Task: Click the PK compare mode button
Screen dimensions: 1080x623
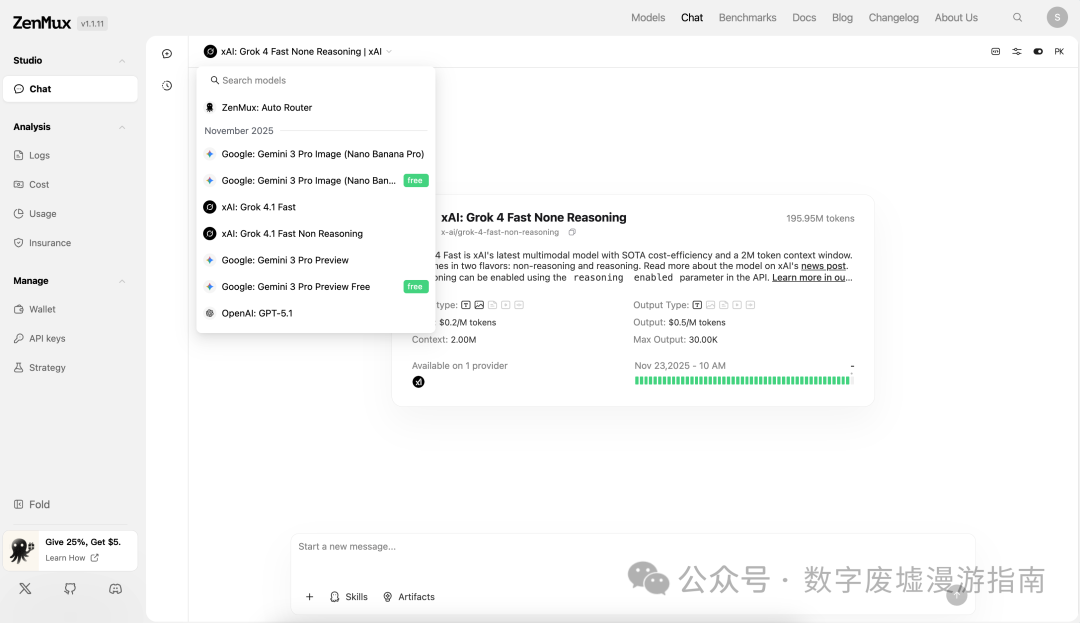Action: 1059,52
